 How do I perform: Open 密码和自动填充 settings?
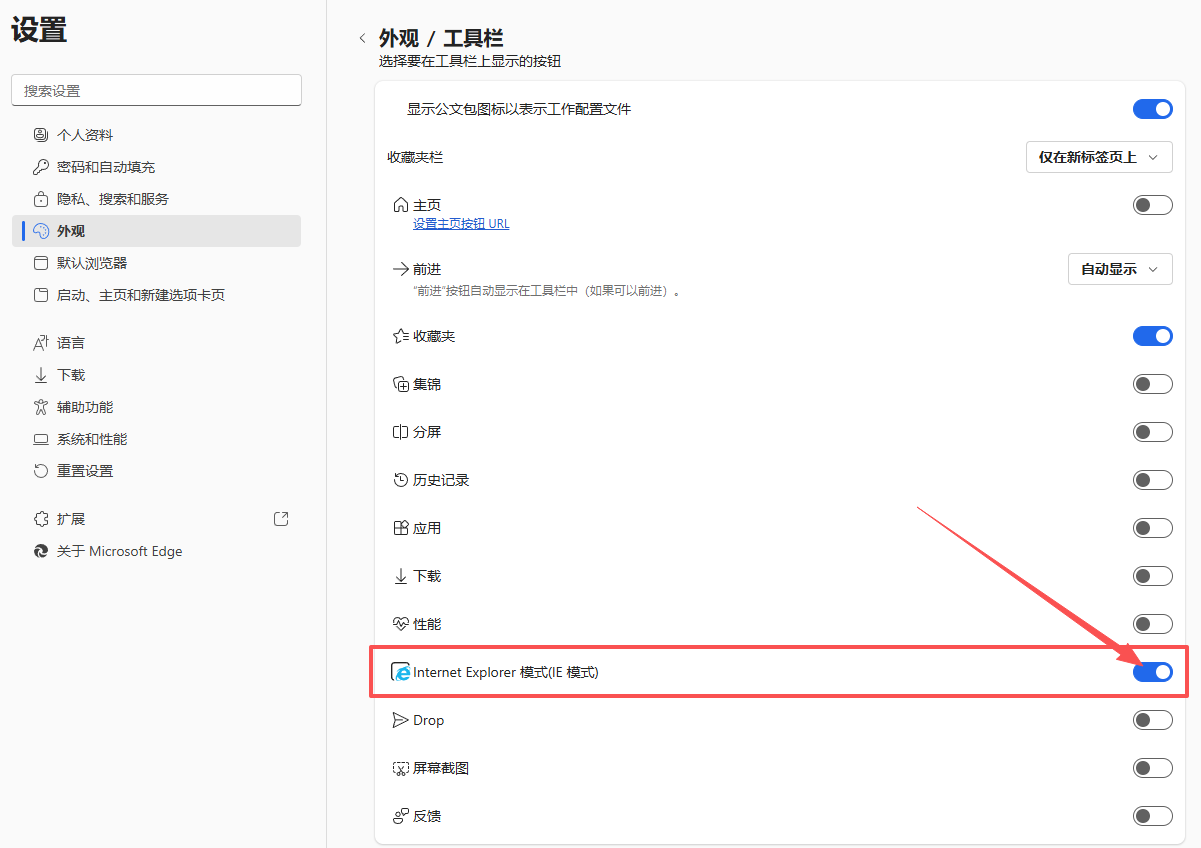156,167
